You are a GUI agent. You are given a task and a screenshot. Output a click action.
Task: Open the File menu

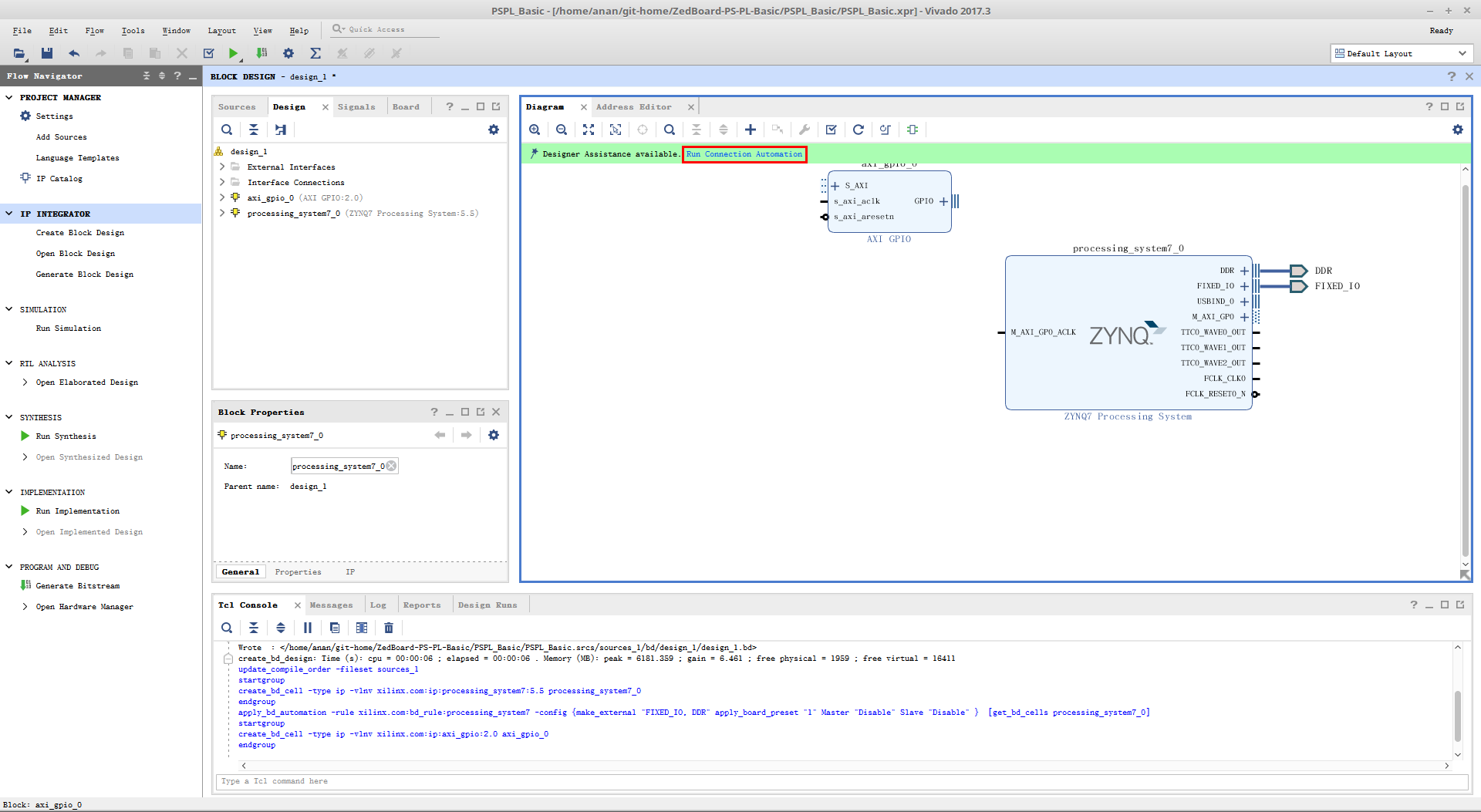tap(22, 31)
